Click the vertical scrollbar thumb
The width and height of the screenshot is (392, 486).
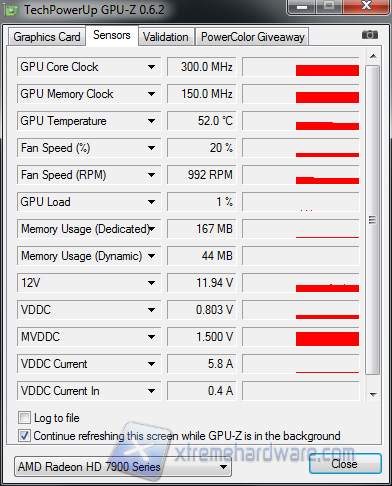[x=373, y=220]
